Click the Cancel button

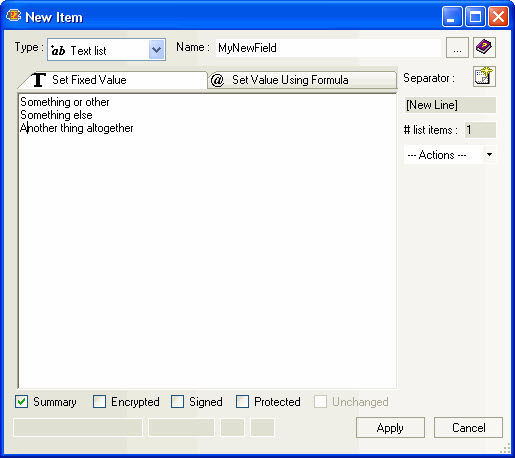468,428
